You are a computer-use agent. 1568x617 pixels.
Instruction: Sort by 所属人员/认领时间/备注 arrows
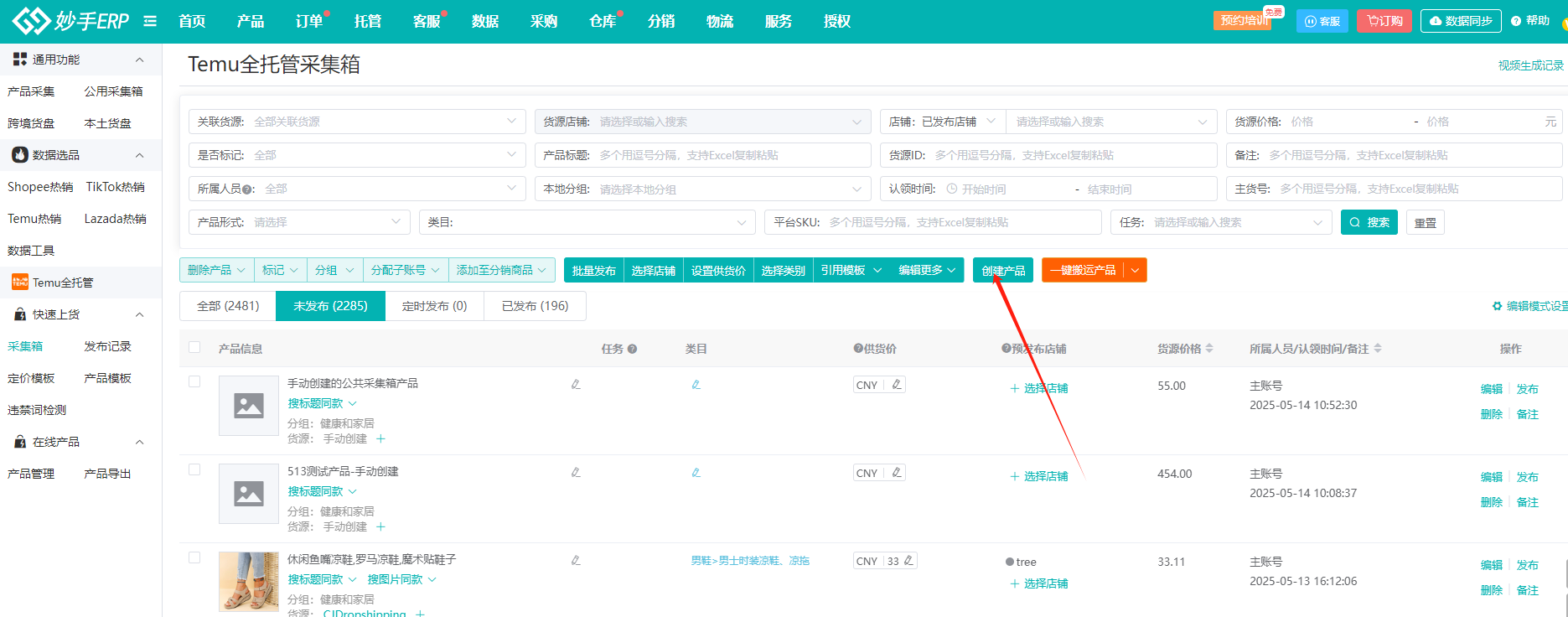(1378, 349)
